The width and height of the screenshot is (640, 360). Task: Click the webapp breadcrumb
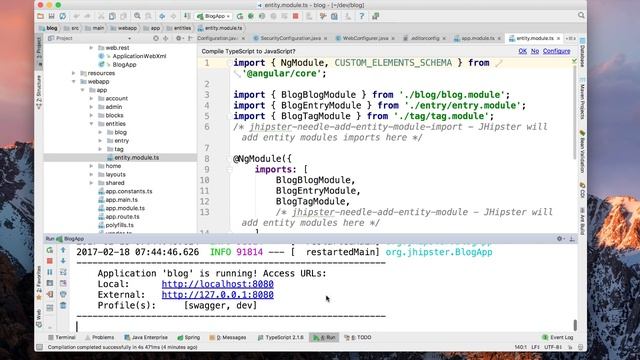click(x=123, y=28)
